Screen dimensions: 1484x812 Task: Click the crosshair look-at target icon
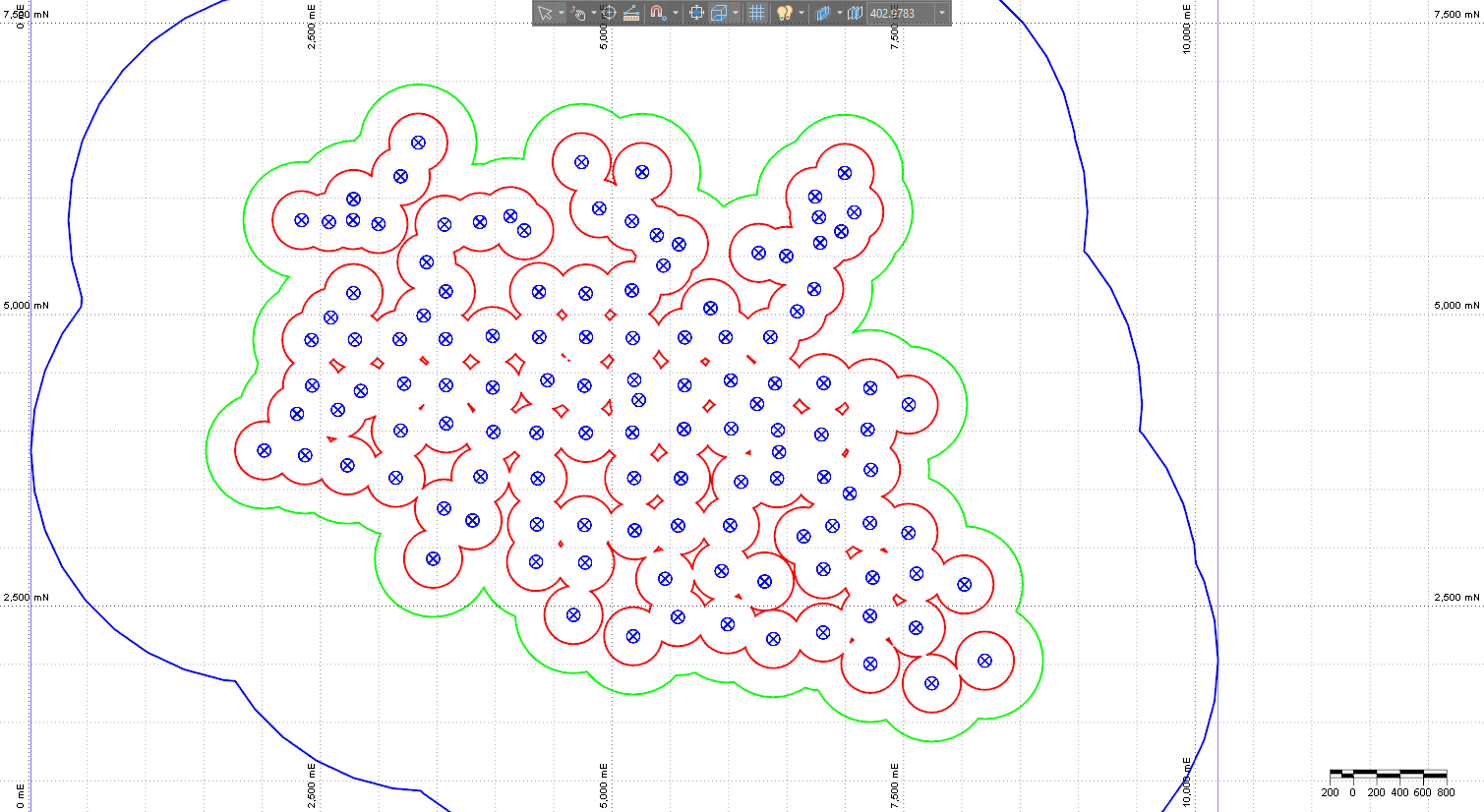(608, 13)
